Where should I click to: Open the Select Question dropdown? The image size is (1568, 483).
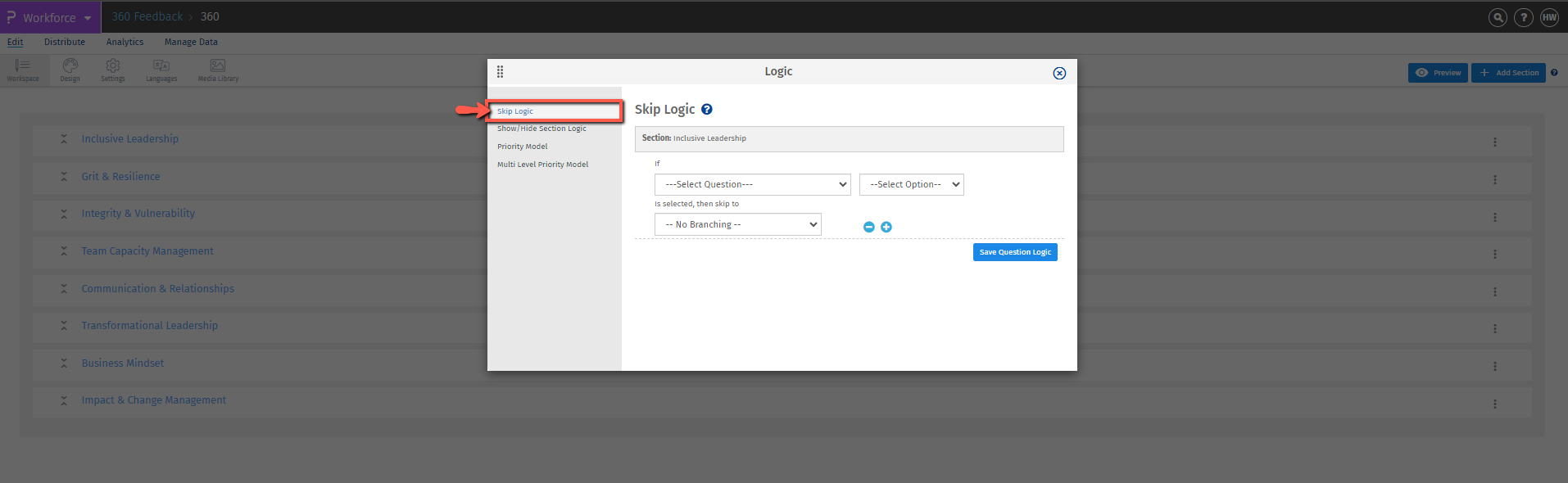point(752,185)
